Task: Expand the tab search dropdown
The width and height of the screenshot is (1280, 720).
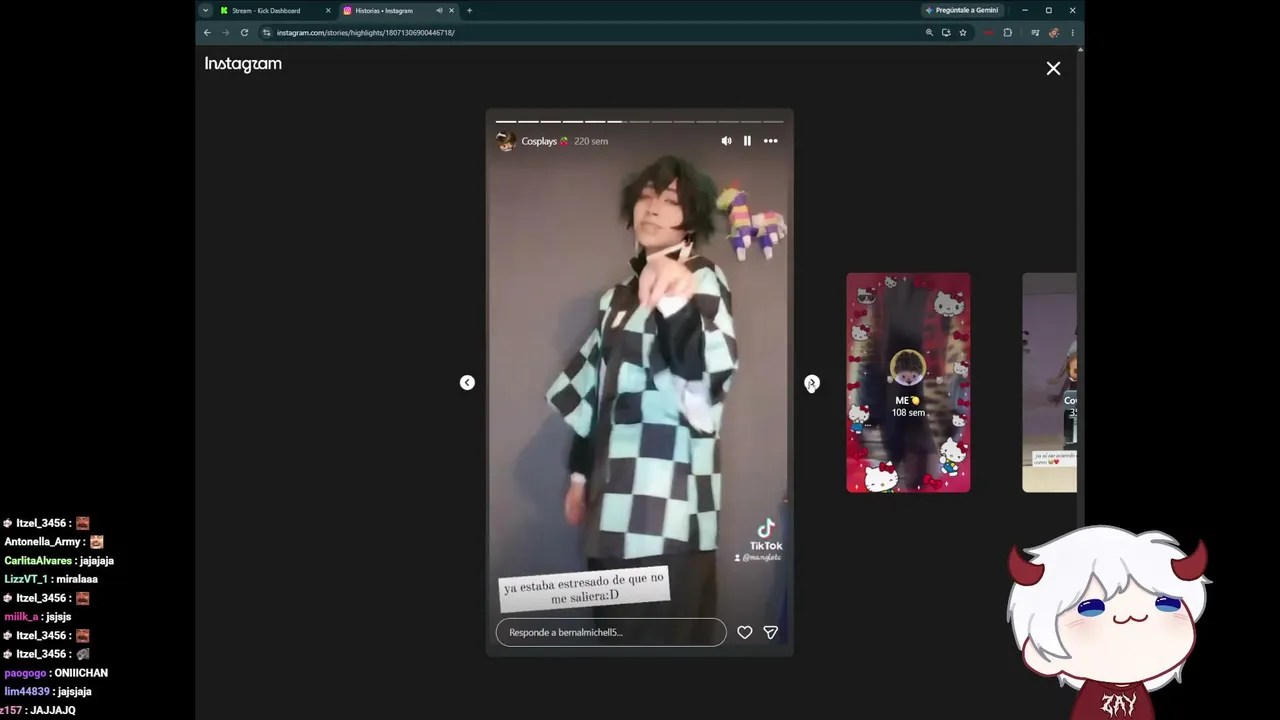Action: pyautogui.click(x=205, y=11)
